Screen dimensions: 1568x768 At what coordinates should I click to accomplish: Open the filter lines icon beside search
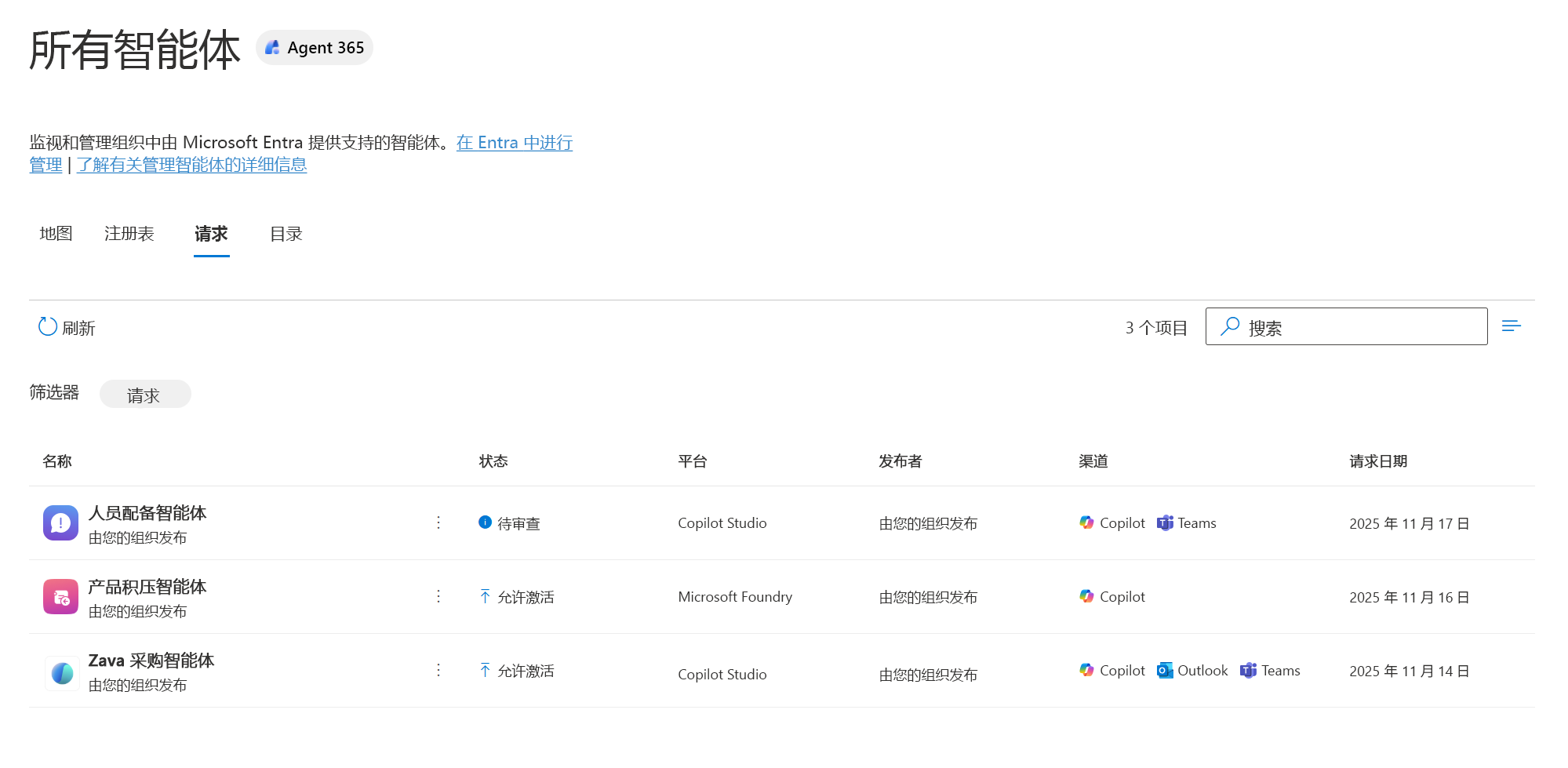click(x=1511, y=326)
